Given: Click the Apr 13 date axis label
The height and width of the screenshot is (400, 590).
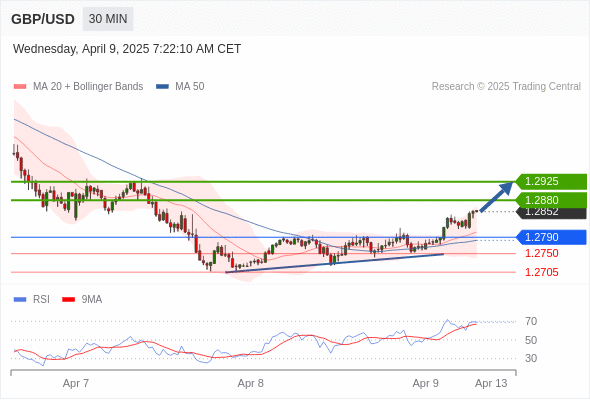Looking at the screenshot, I should point(491,383).
